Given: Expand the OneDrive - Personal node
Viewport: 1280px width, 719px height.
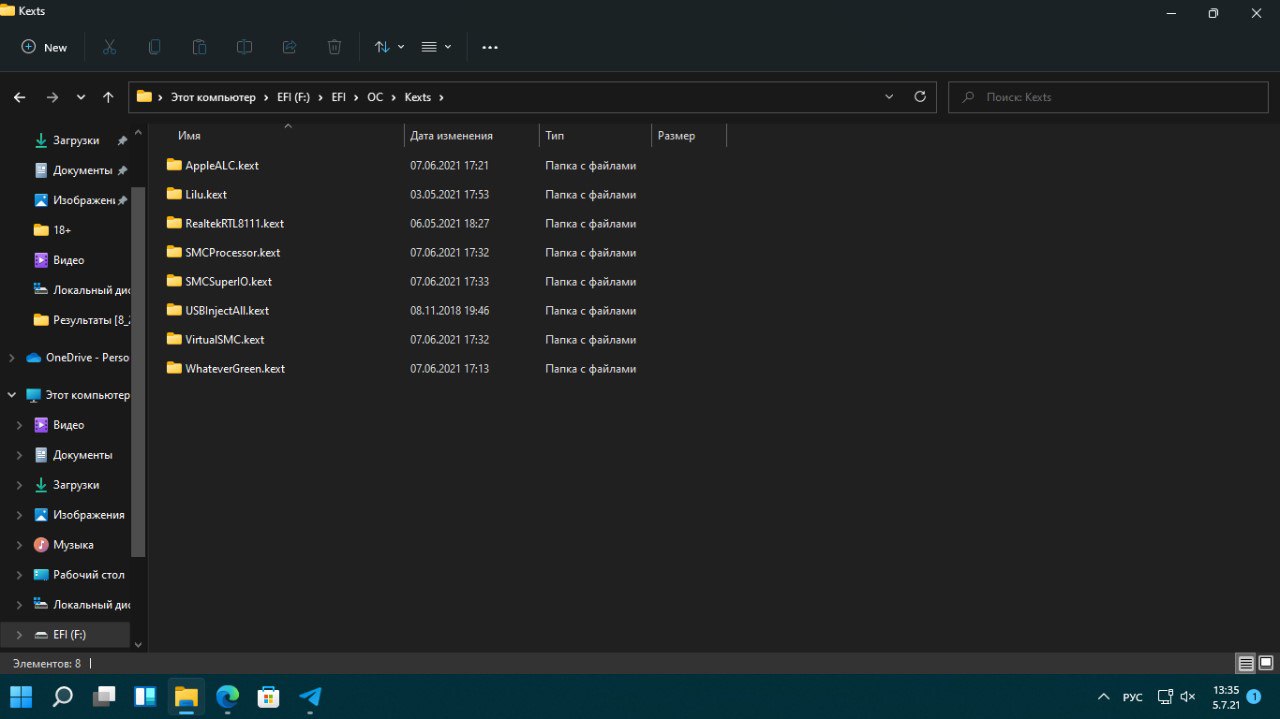Looking at the screenshot, I should pyautogui.click(x=11, y=357).
